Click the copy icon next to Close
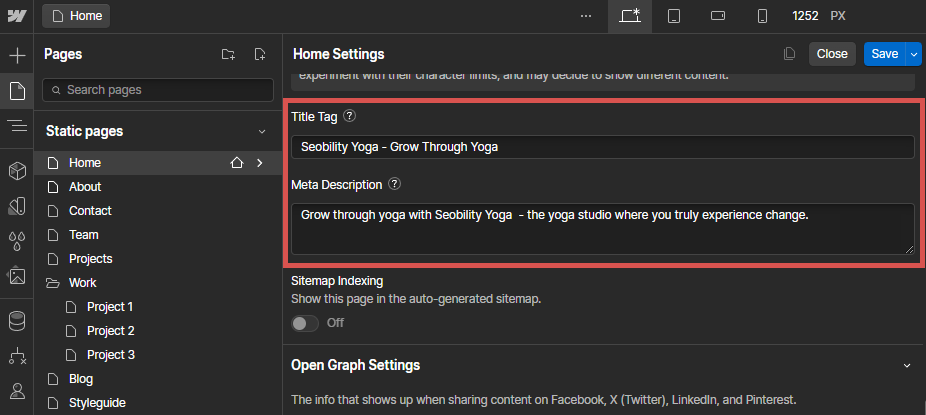The image size is (926, 415). (x=789, y=54)
